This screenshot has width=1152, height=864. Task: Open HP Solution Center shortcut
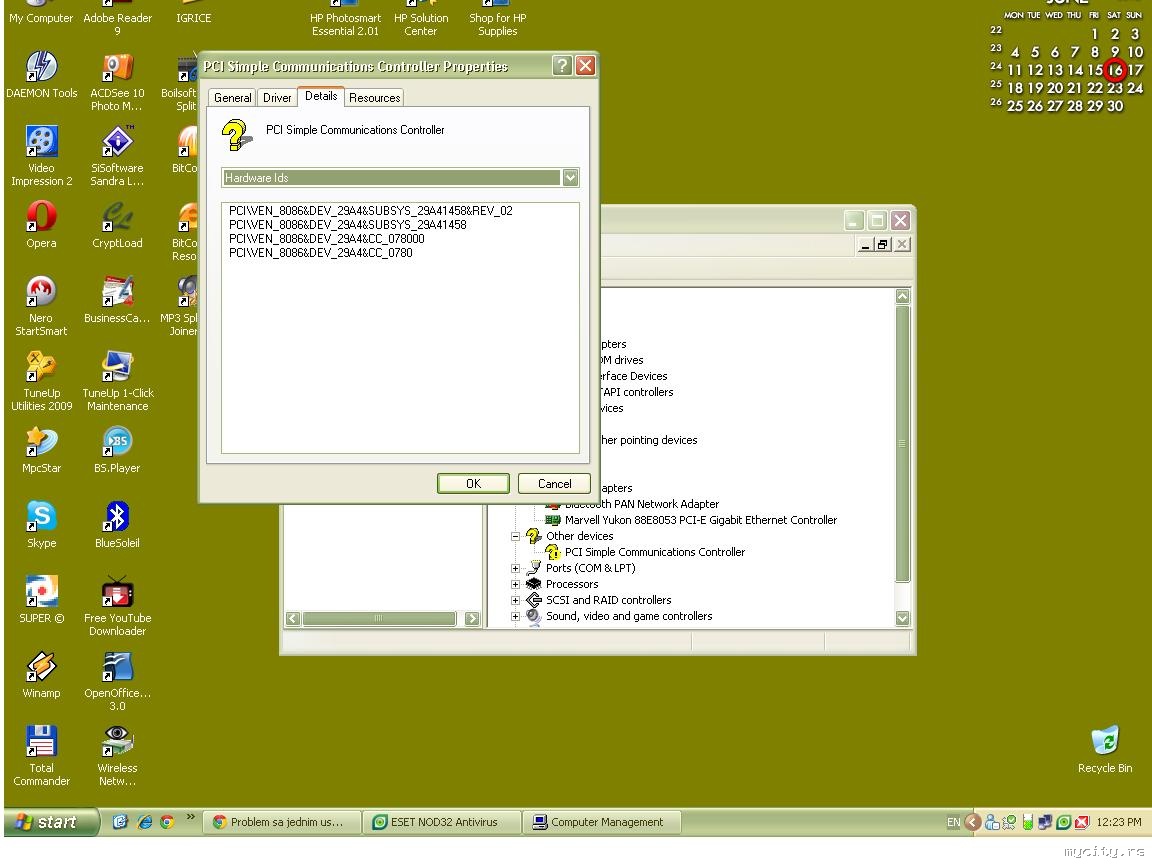click(421, 18)
